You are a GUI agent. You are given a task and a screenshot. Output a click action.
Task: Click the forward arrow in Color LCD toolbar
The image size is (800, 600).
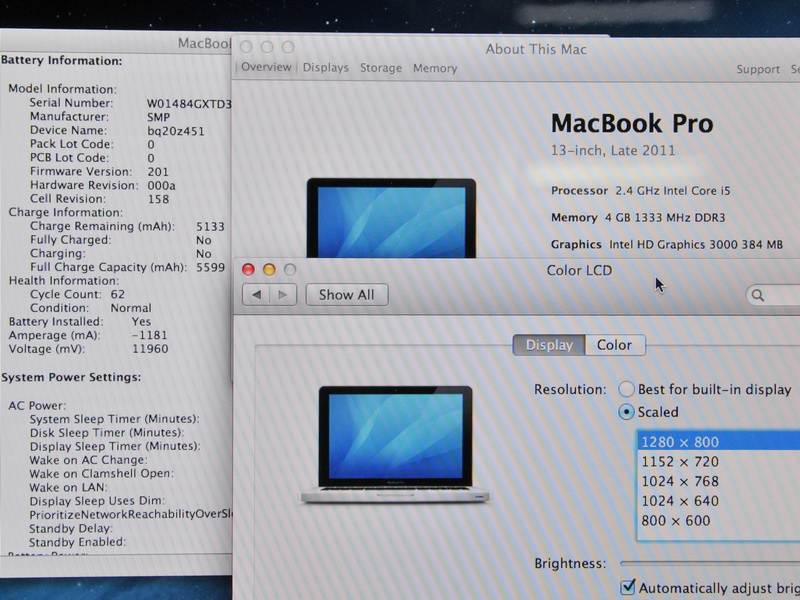coord(283,295)
